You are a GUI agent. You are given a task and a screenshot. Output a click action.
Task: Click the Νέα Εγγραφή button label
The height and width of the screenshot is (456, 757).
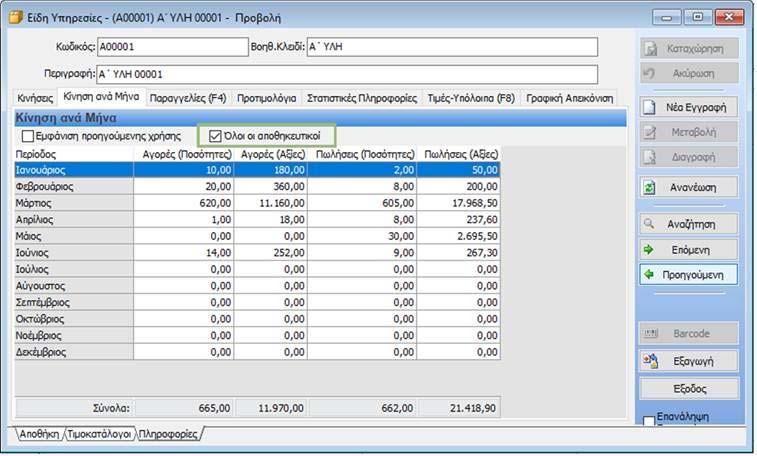click(x=695, y=107)
